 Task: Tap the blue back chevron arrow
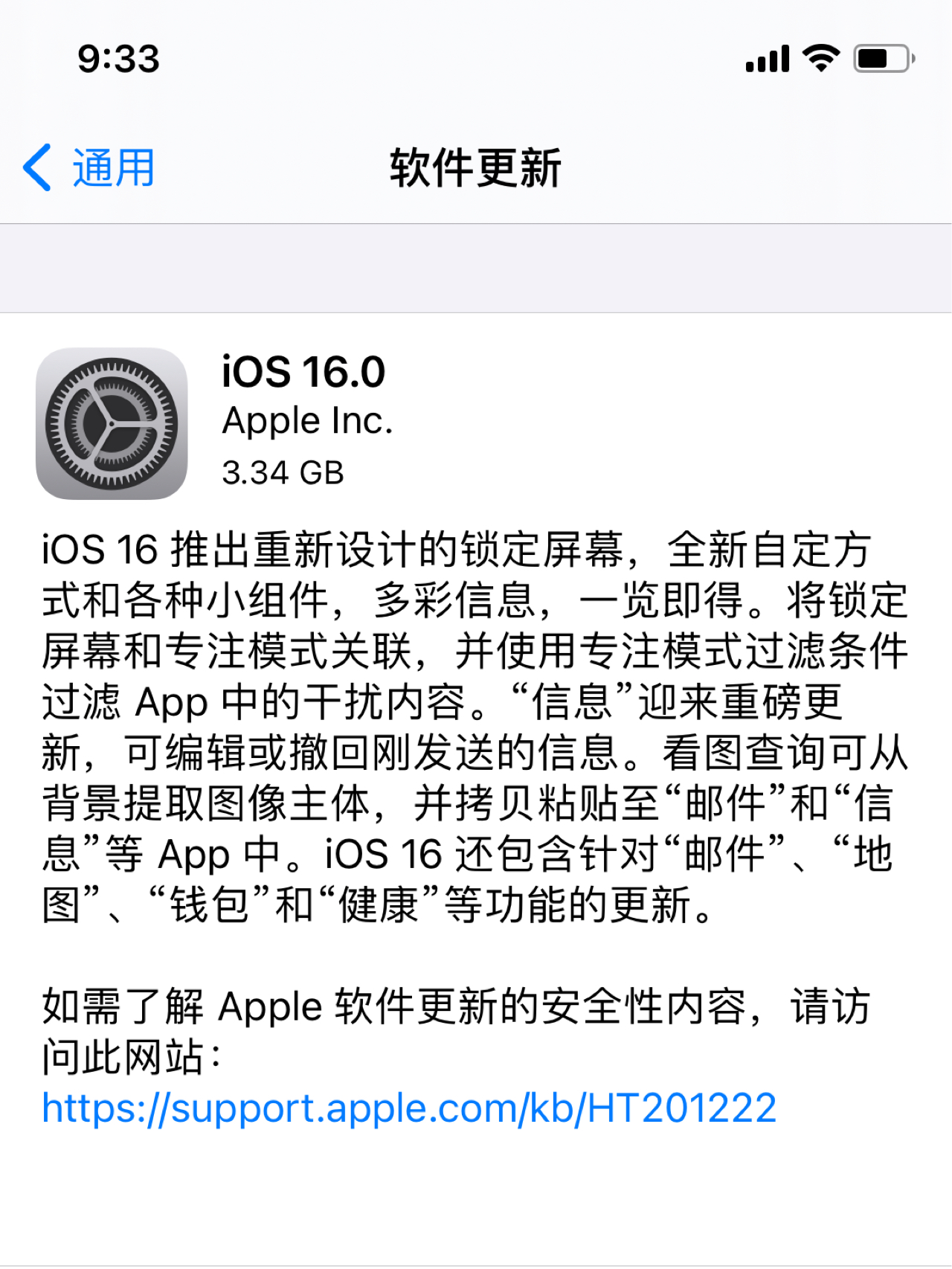pos(37,167)
